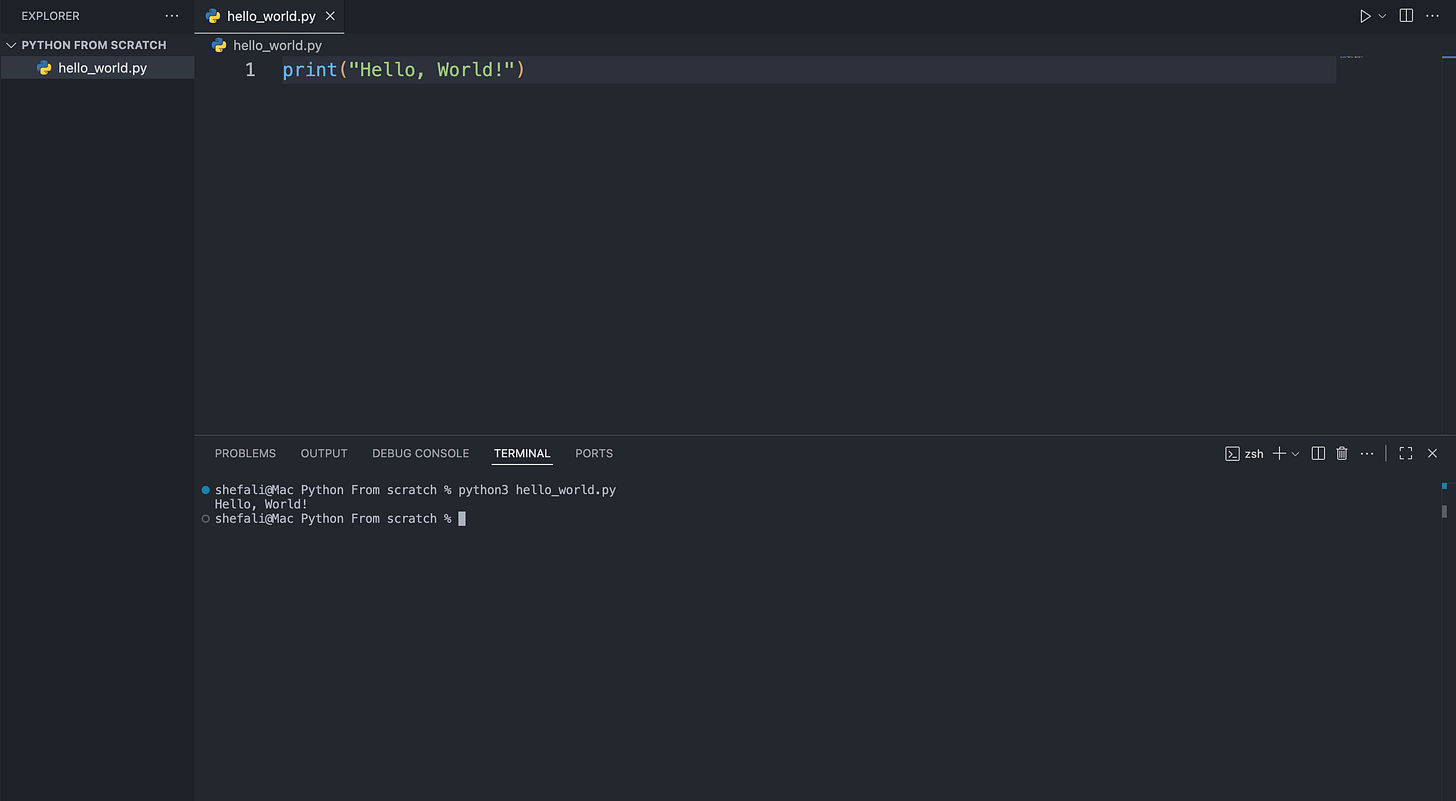Open run options dropdown beside play button
This screenshot has height=801, width=1456.
click(x=1383, y=16)
